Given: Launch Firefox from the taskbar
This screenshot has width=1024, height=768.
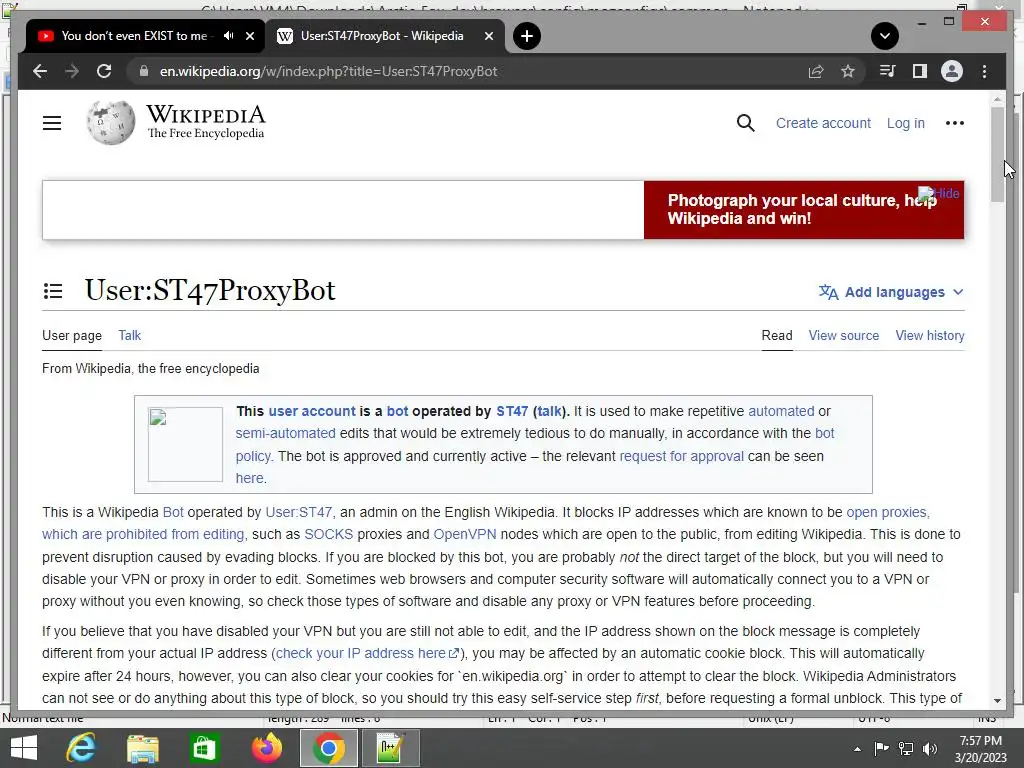Looking at the screenshot, I should (x=266, y=748).
